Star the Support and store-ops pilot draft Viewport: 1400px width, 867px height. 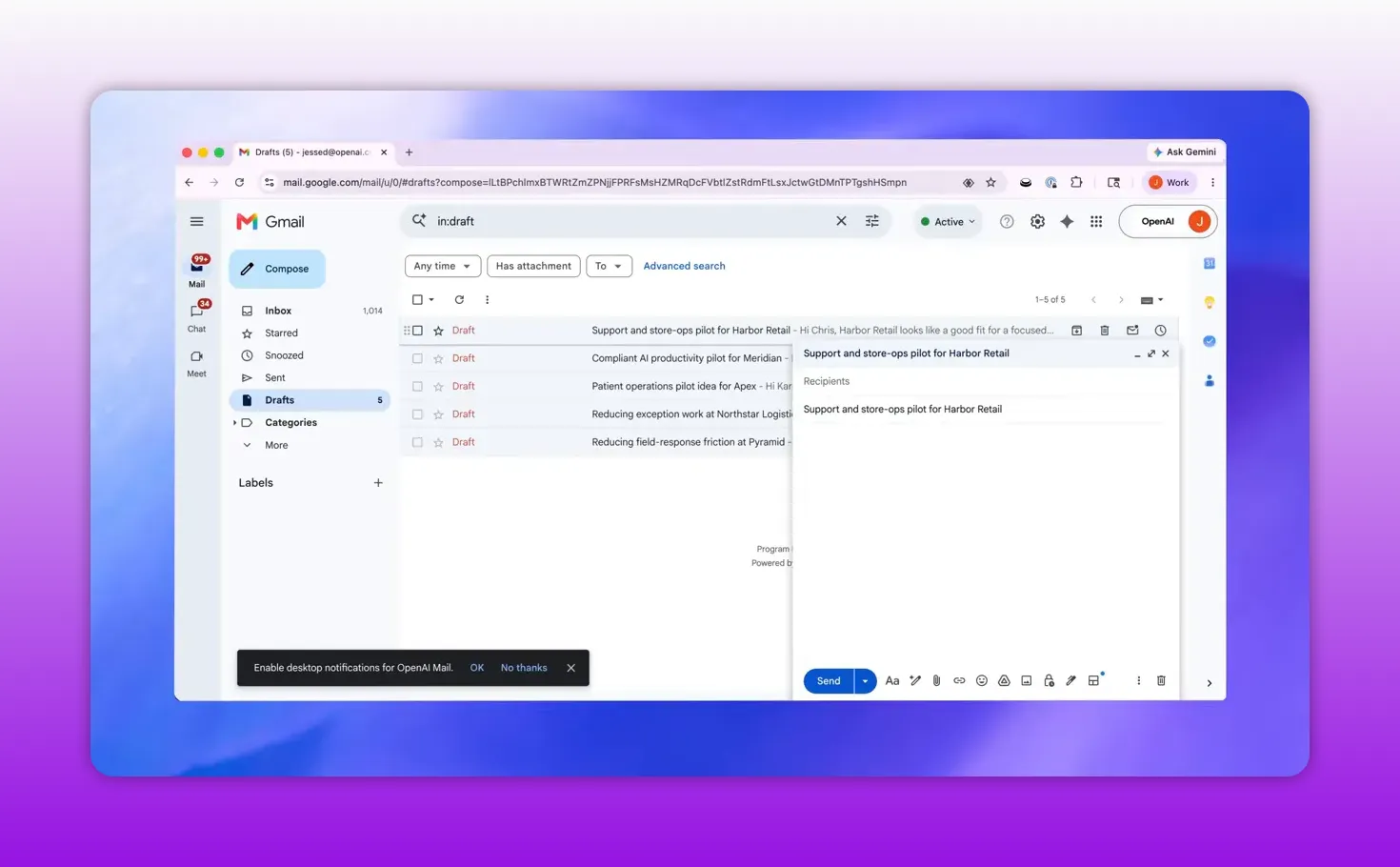438,331
